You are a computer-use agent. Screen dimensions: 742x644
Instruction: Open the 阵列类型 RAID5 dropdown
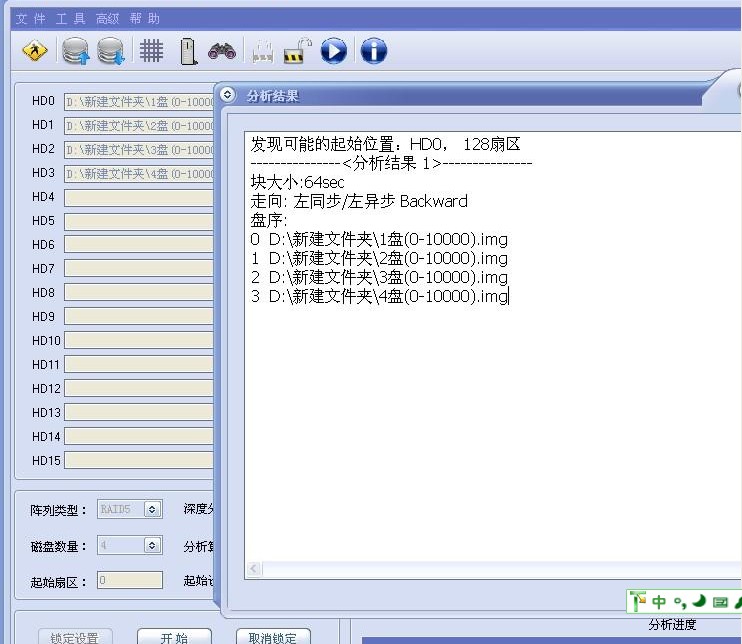pos(152,509)
